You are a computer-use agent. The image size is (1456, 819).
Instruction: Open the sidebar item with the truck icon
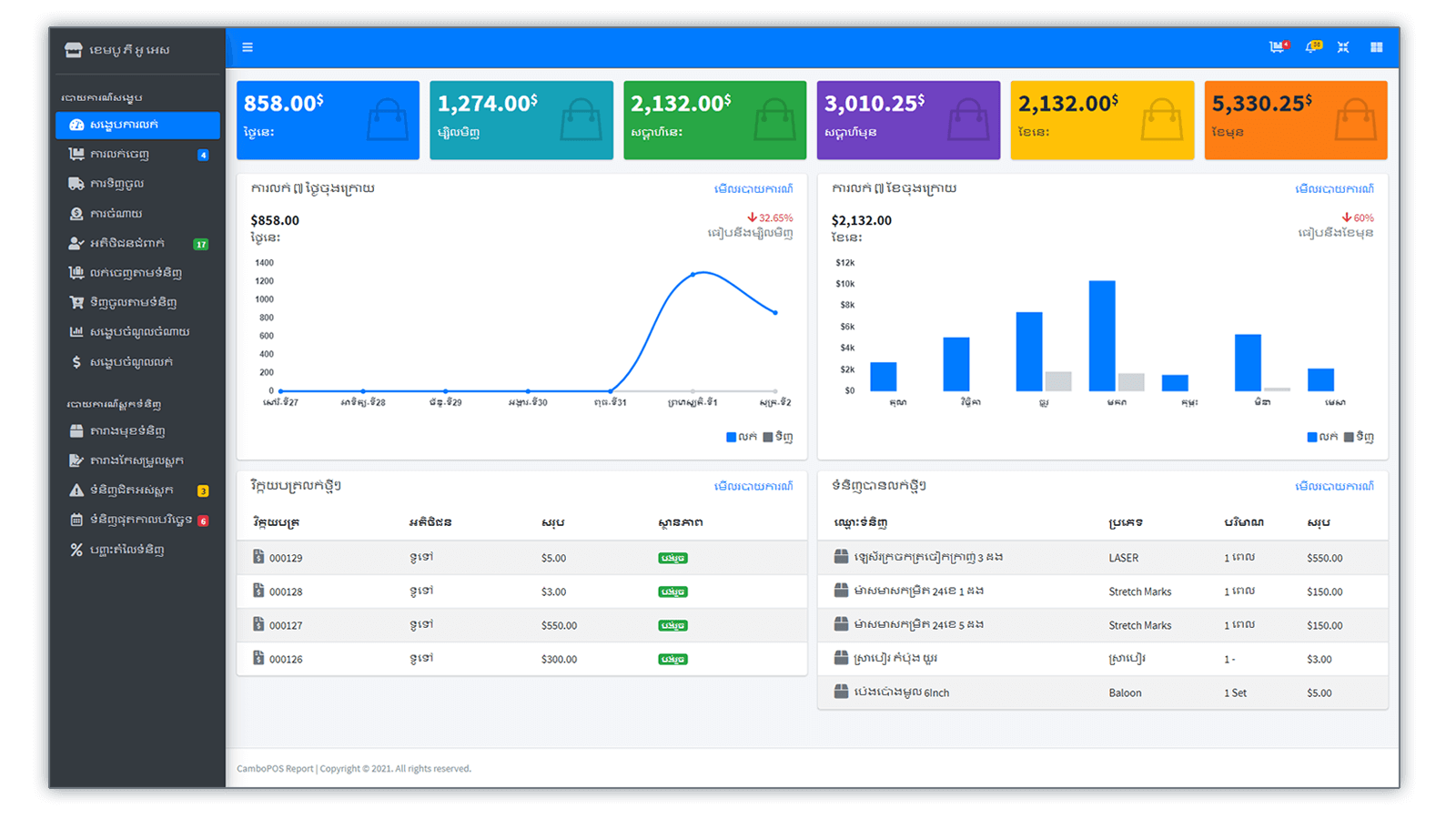[x=116, y=184]
